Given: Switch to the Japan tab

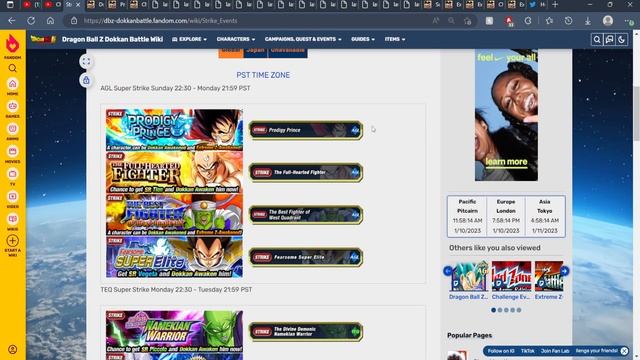Looking at the screenshot, I should pos(256,53).
